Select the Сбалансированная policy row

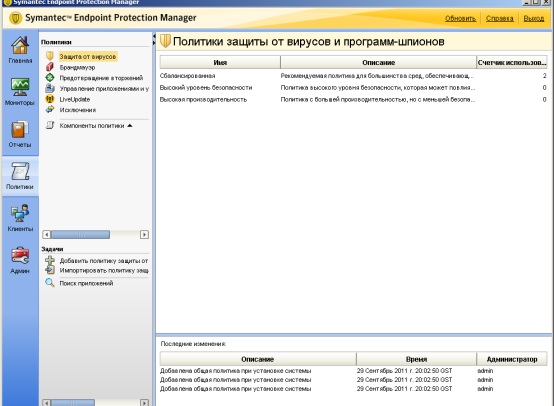[x=353, y=76]
